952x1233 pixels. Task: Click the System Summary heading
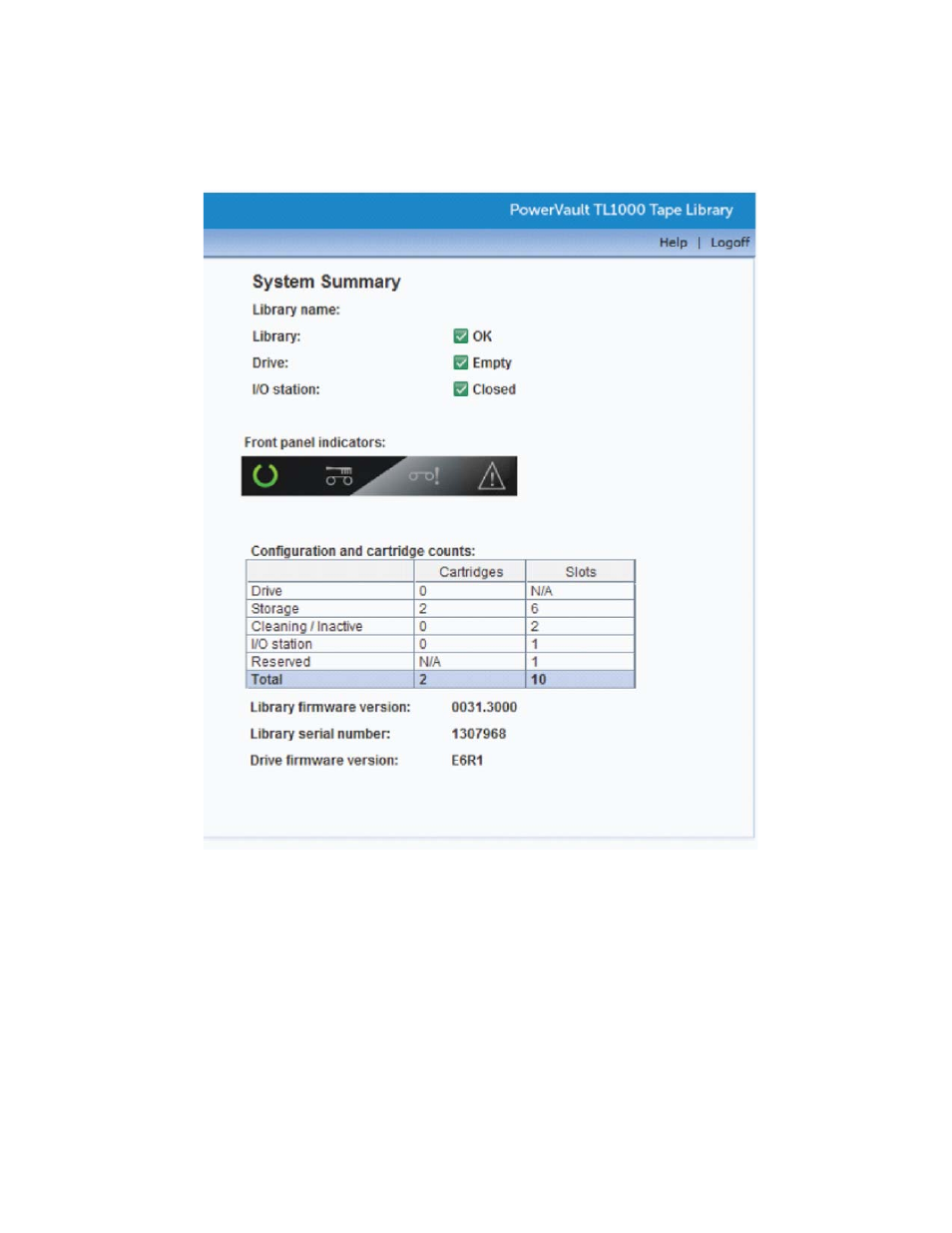pos(326,282)
